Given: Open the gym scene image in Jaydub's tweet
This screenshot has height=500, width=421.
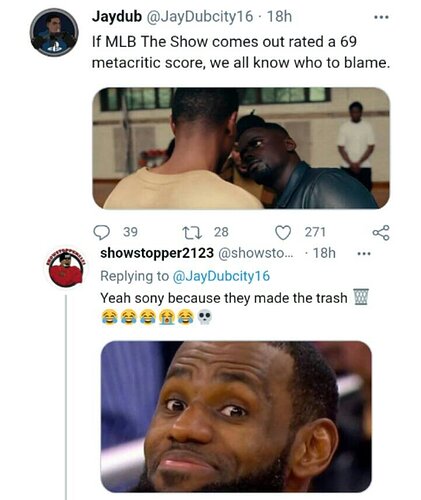Looking at the screenshot, I should pyautogui.click(x=241, y=148).
